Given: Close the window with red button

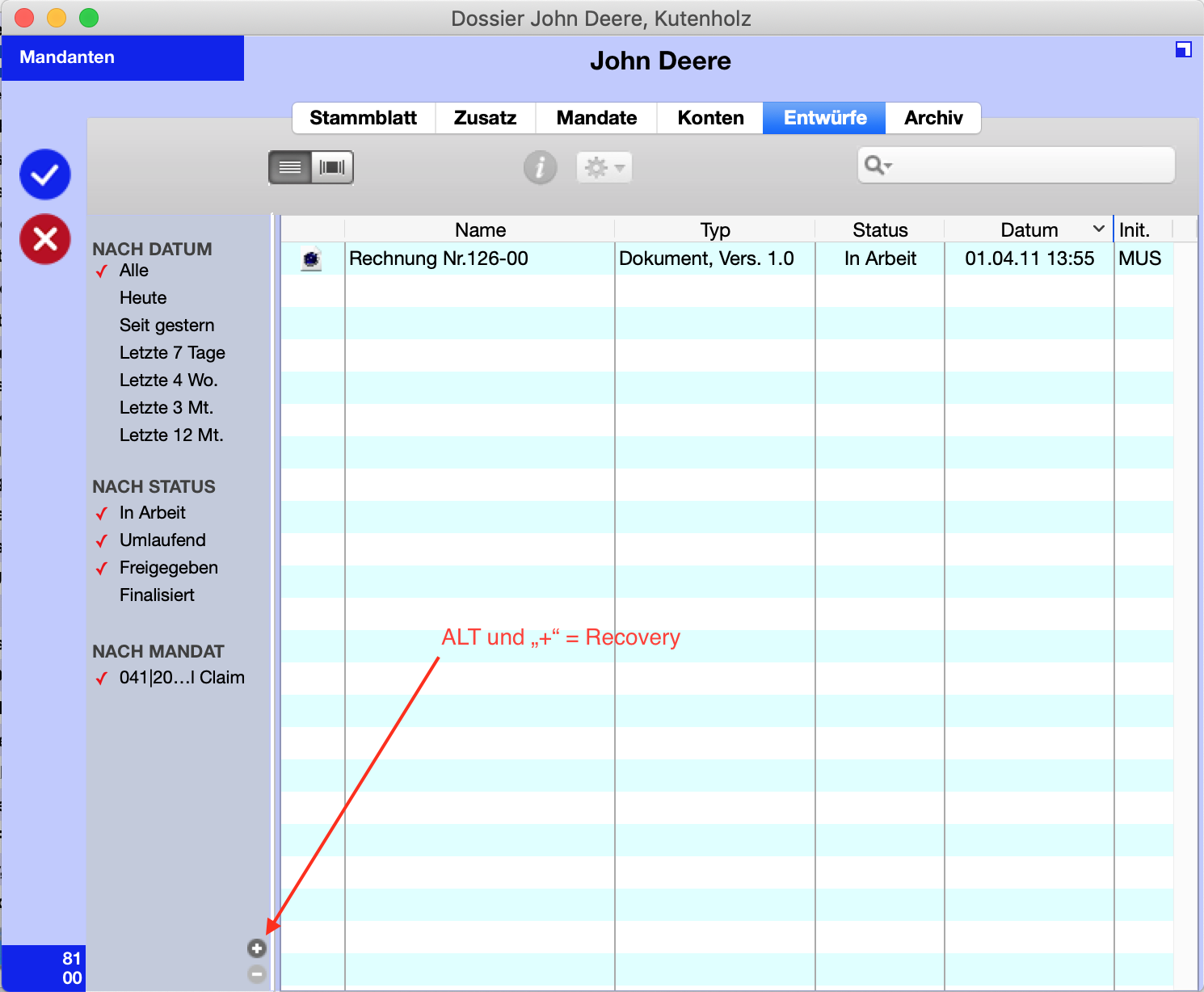Looking at the screenshot, I should coord(25,18).
